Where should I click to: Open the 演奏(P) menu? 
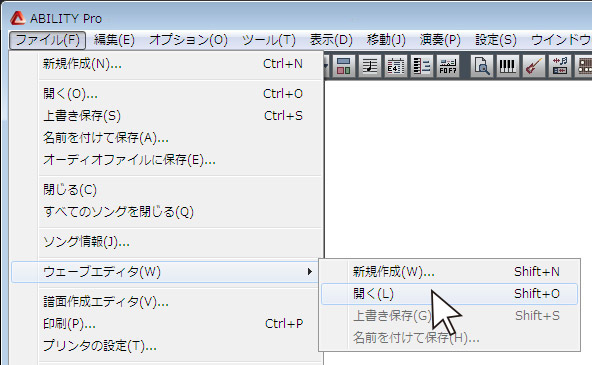pos(440,40)
